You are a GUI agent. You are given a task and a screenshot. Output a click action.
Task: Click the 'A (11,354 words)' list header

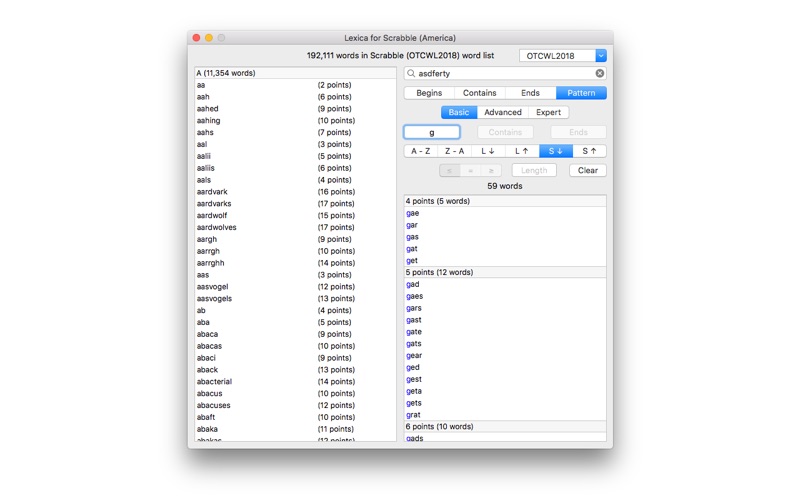(295, 73)
